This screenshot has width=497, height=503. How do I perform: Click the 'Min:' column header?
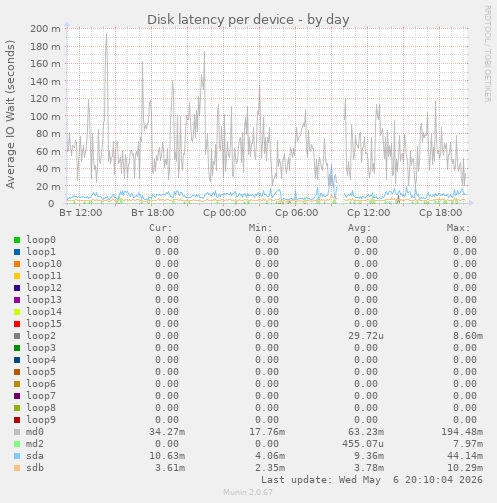tap(260, 228)
